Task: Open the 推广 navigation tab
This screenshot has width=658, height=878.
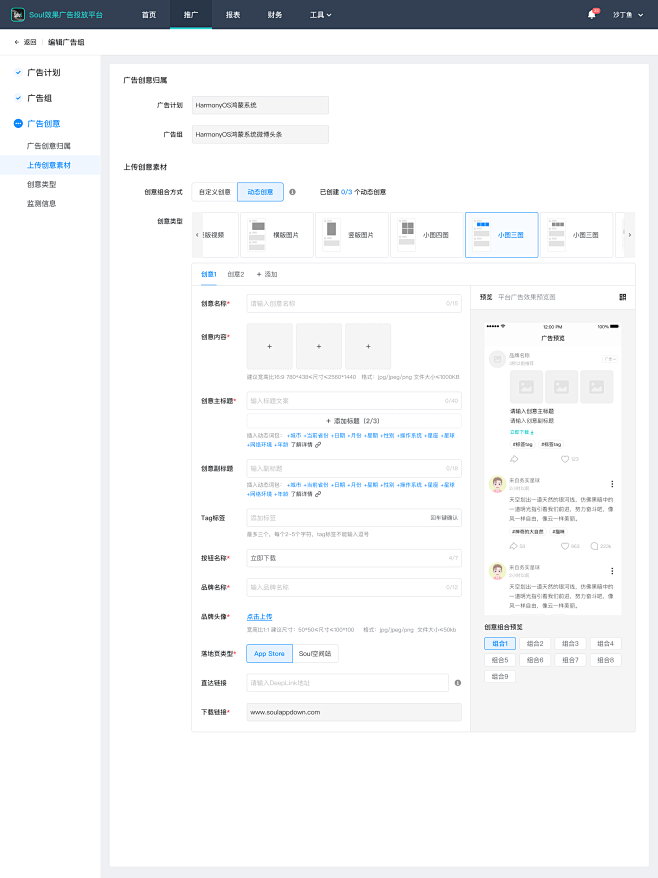Action: (x=191, y=15)
